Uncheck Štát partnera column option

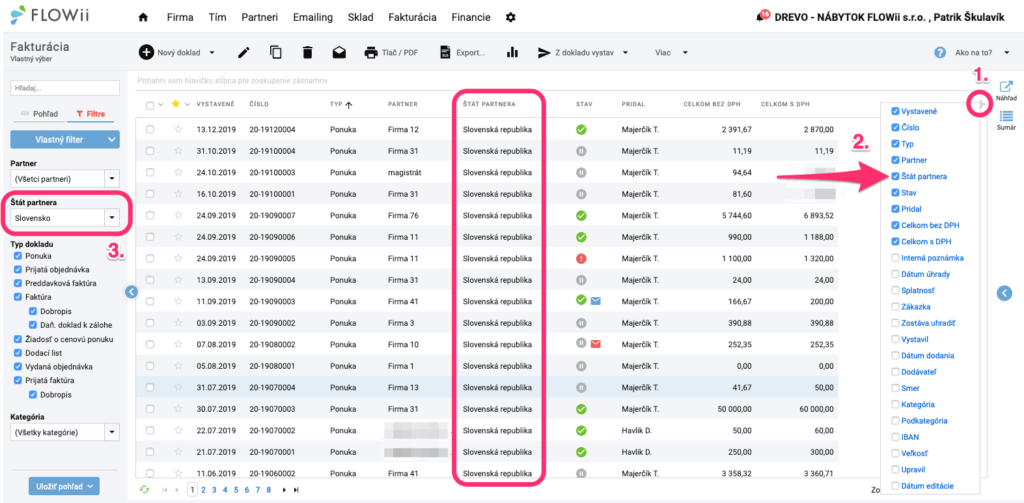click(895, 176)
